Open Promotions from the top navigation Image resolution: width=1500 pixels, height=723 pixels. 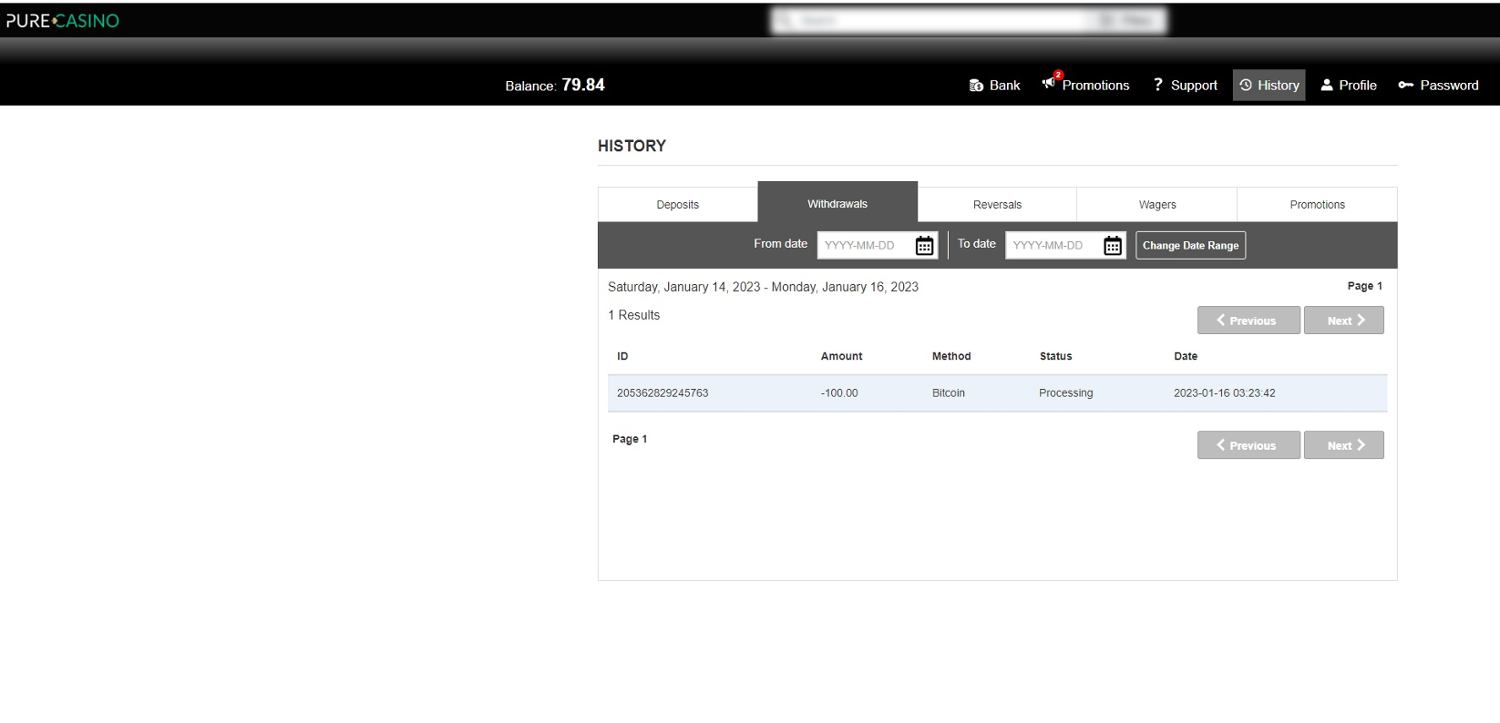[1086, 85]
